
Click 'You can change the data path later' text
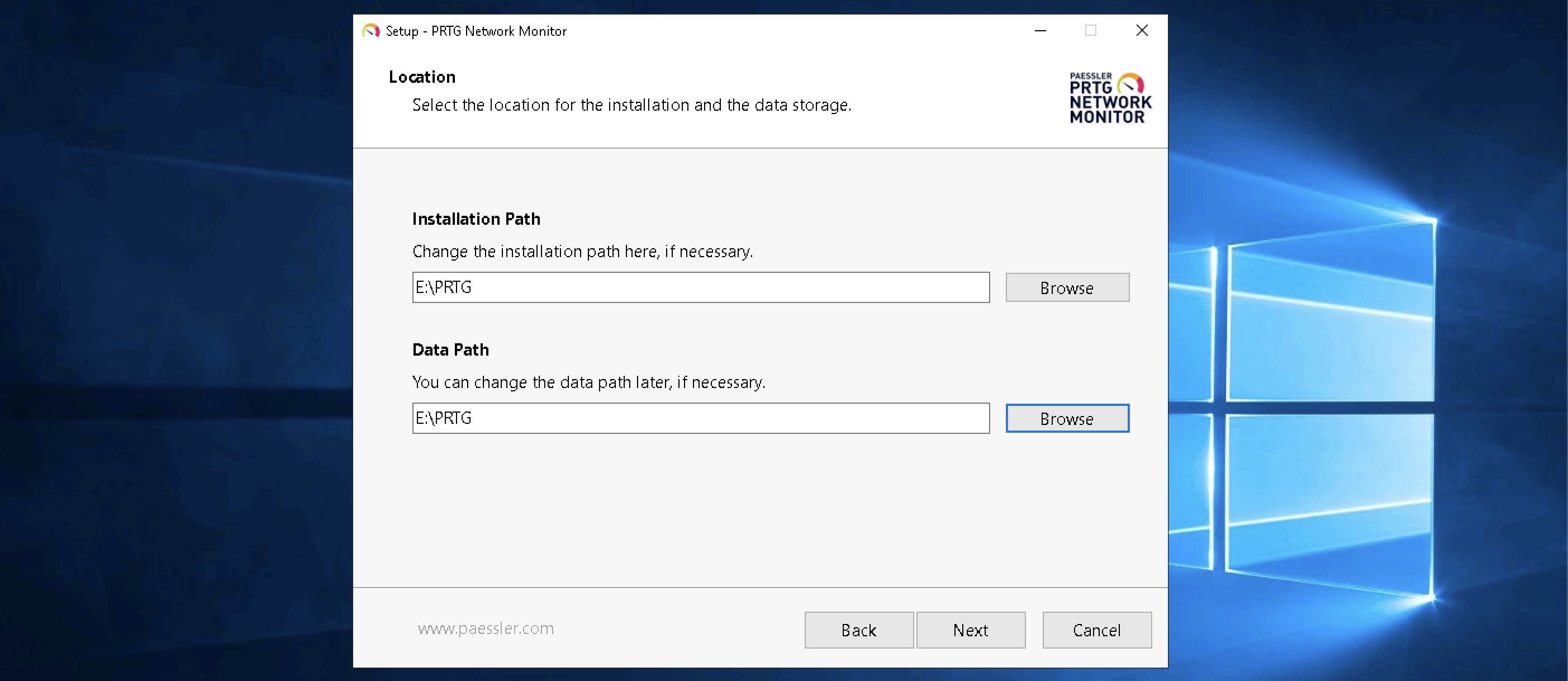[x=588, y=382]
